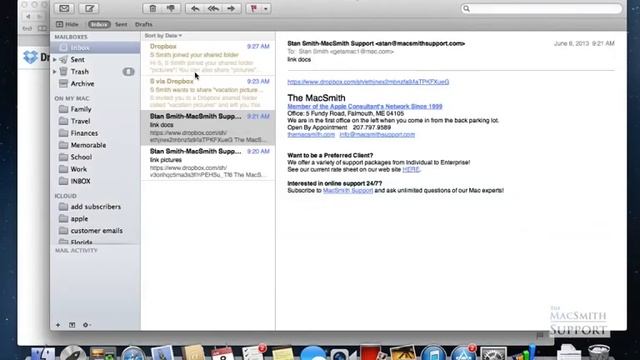Click the show mail activity icon
The height and width of the screenshot is (360, 640).
tap(72, 325)
